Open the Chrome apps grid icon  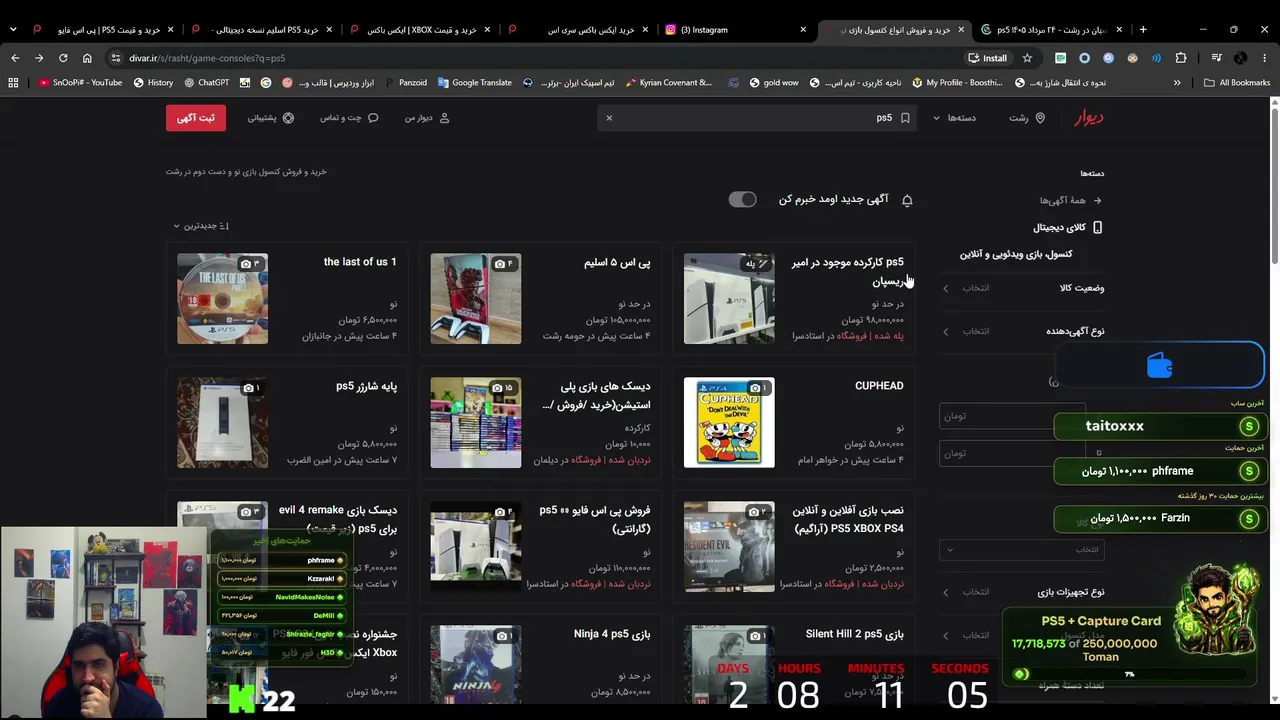click(x=13, y=83)
